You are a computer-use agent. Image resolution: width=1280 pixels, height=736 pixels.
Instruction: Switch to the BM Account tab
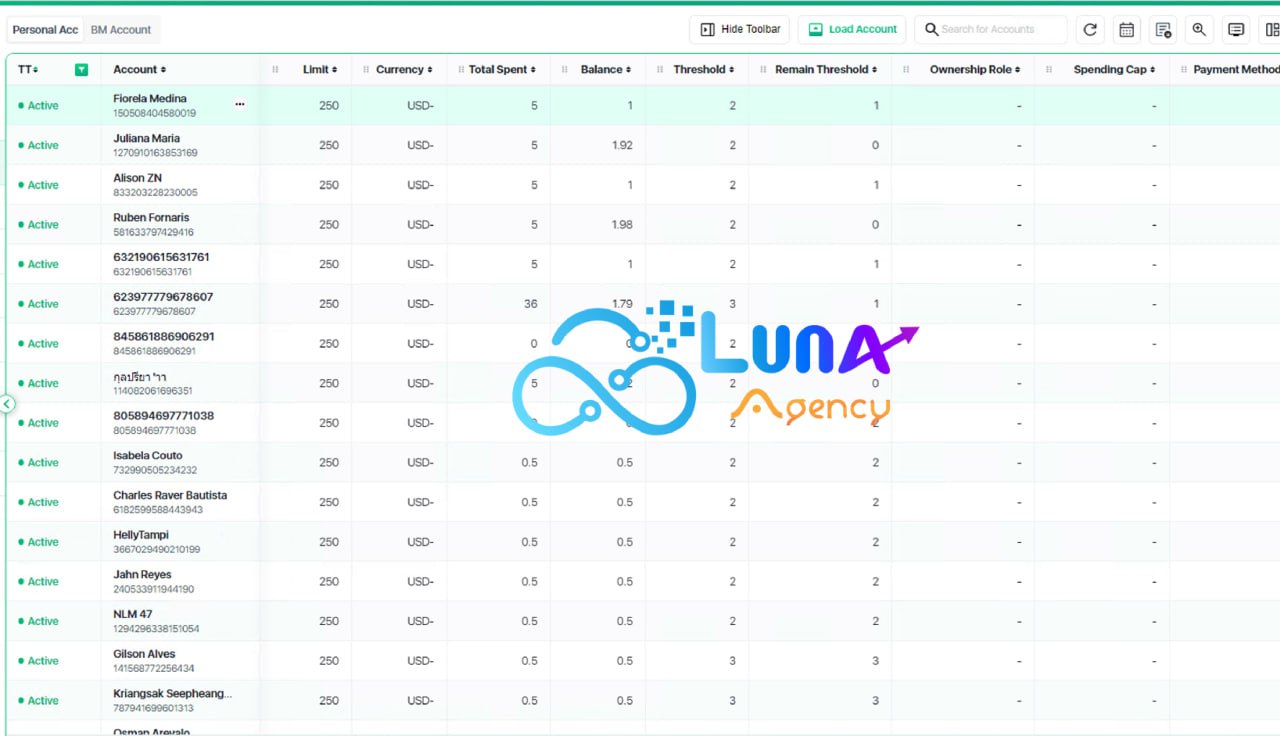pyautogui.click(x=121, y=30)
